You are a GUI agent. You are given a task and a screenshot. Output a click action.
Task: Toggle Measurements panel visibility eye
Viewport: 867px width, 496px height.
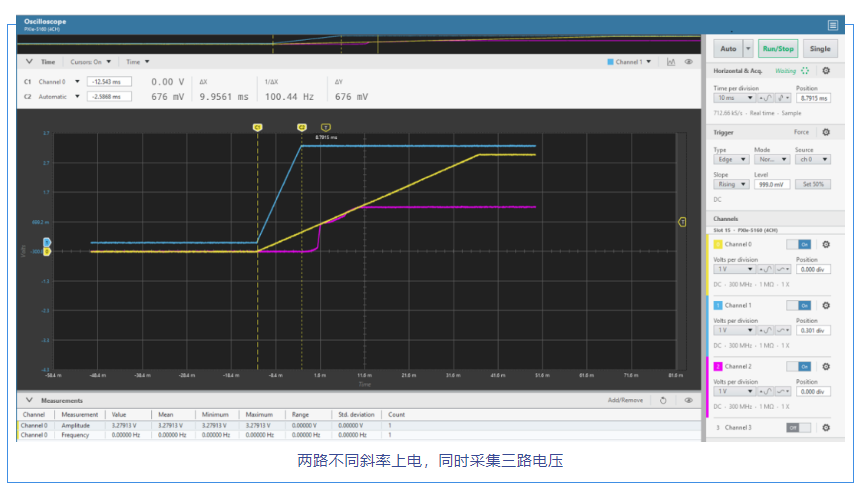coord(688,400)
